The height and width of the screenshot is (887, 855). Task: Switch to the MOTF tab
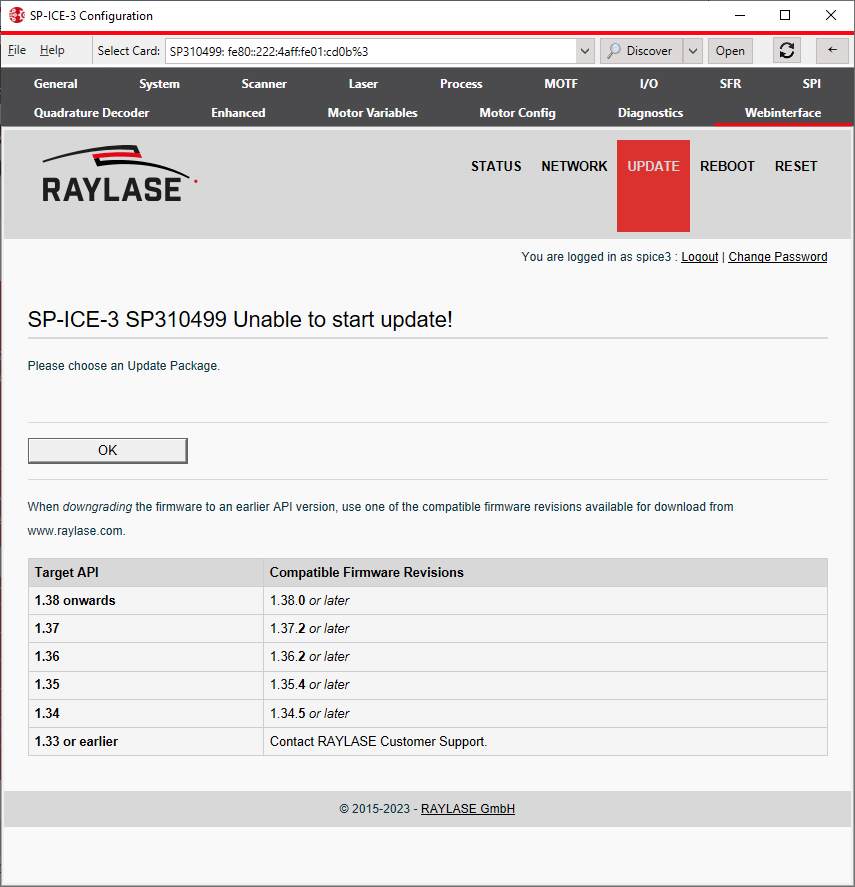[x=561, y=84]
